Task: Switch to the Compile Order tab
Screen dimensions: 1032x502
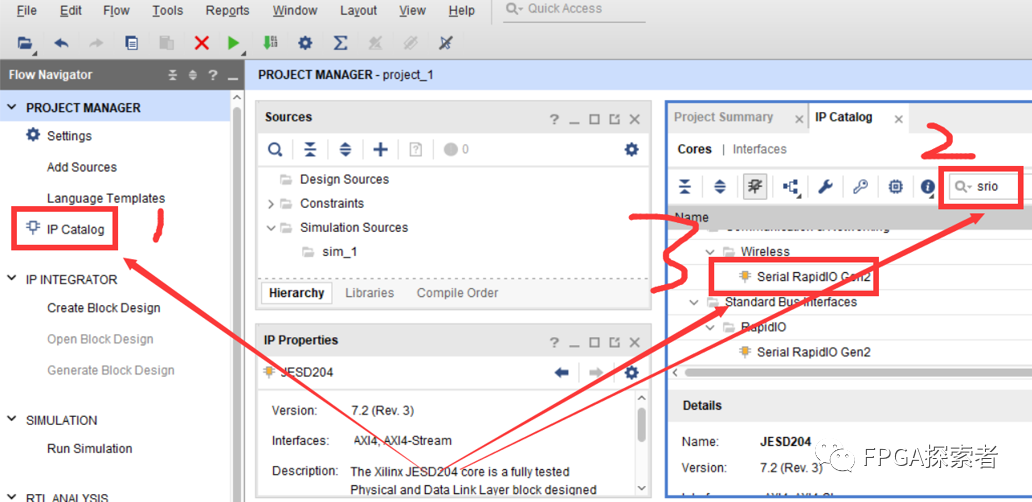Action: coord(457,293)
